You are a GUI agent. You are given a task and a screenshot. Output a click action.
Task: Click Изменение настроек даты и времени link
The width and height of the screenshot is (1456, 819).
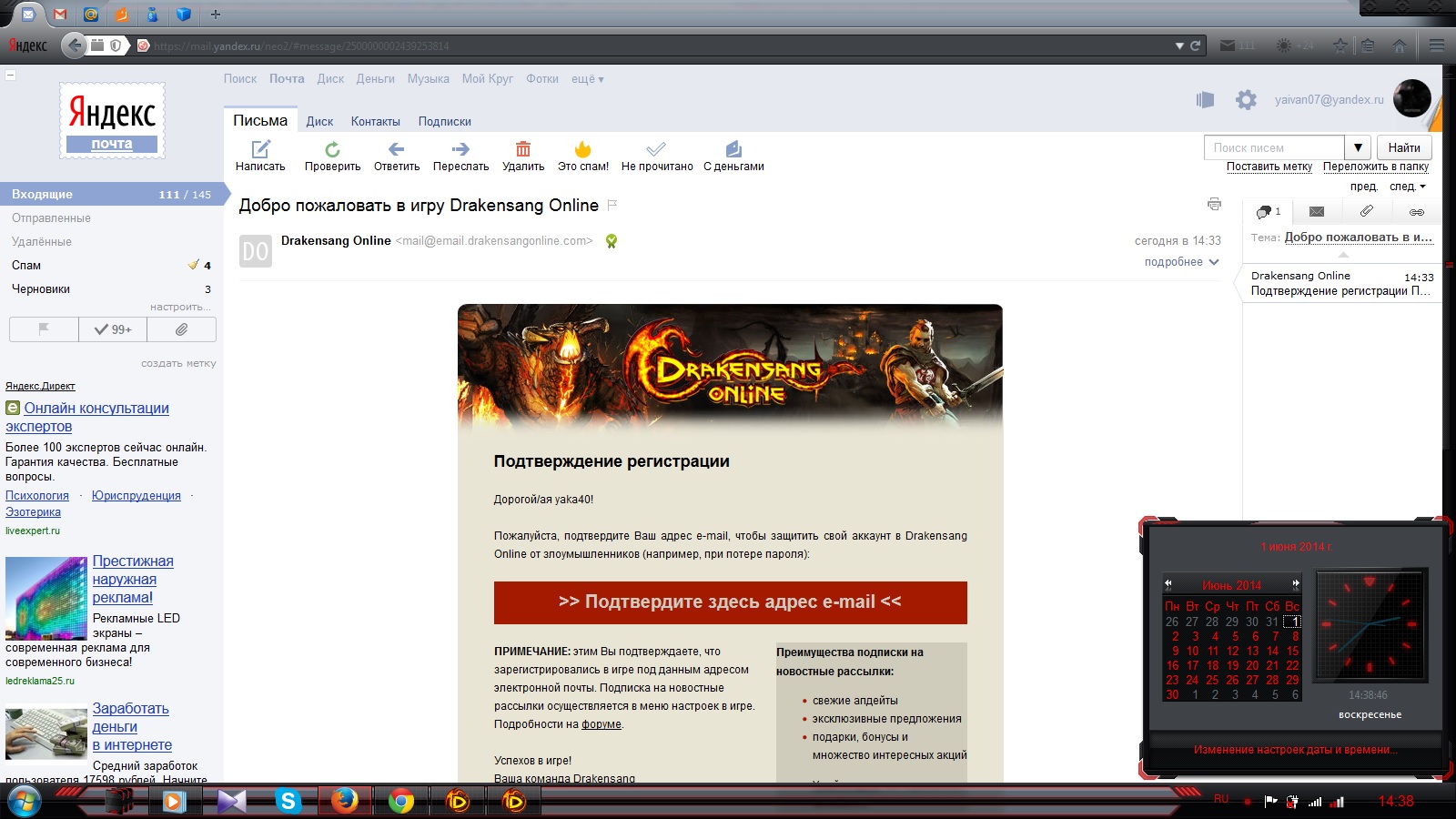1297,750
